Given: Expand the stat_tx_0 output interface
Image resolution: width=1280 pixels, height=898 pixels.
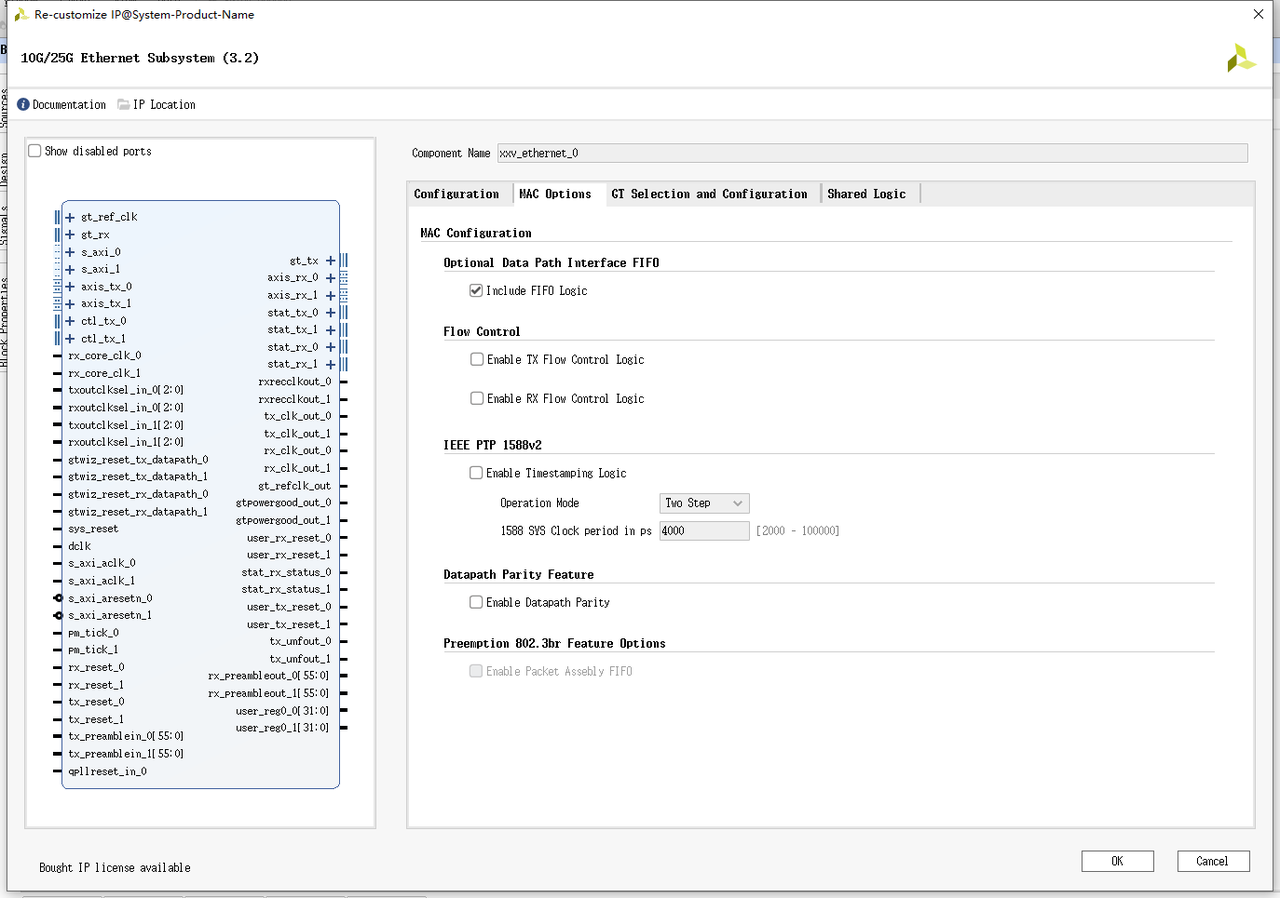Looking at the screenshot, I should tap(330, 313).
